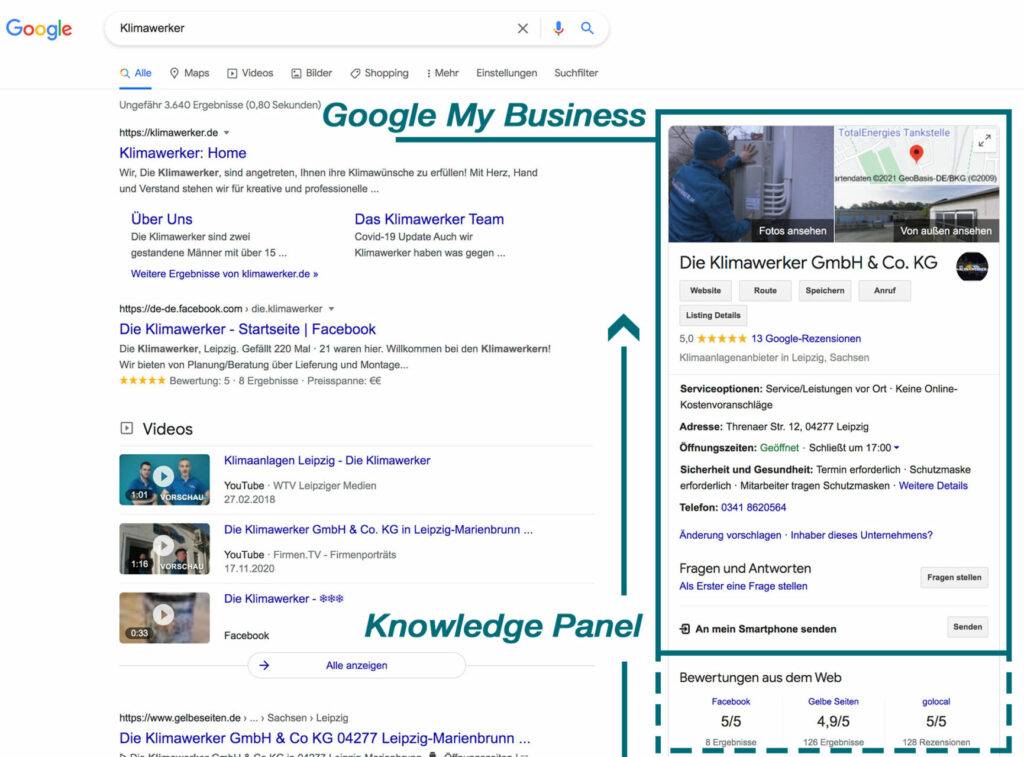Screen dimensions: 1024x757
Task: Switch to the Shopping tab
Action: (379, 73)
